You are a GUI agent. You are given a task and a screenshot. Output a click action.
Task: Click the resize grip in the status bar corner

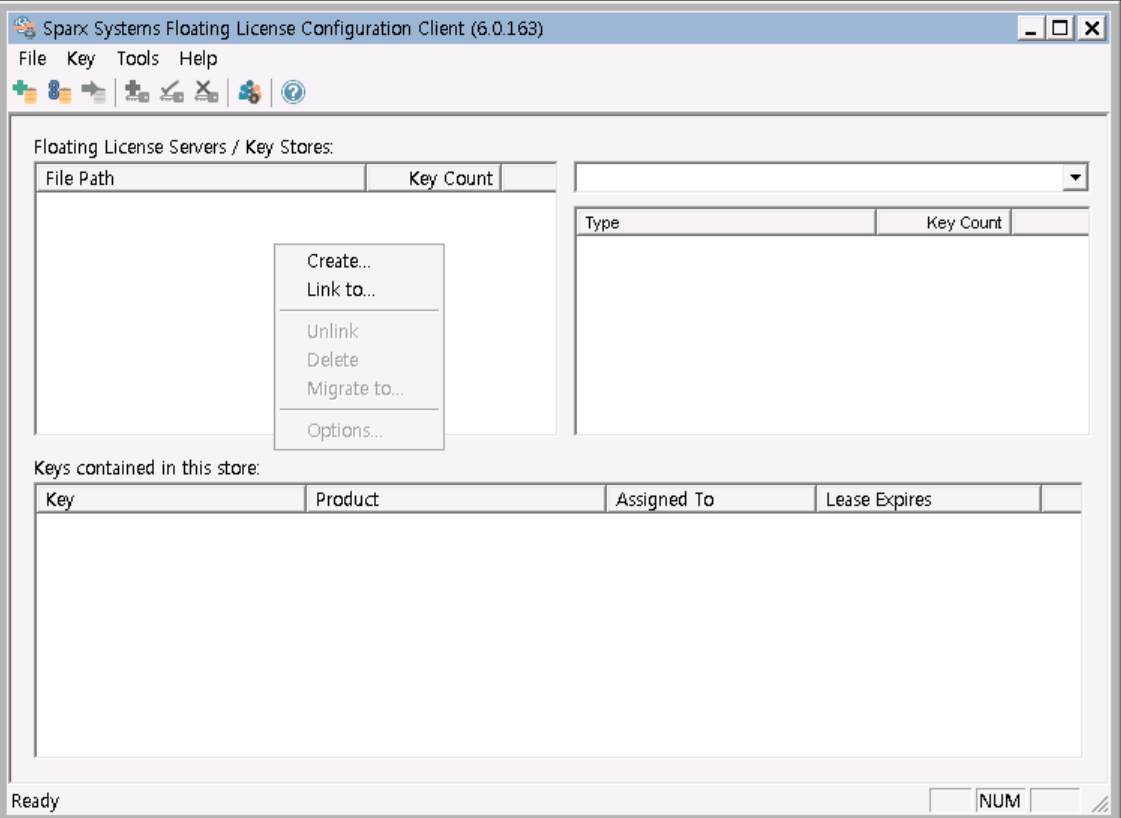coord(1100,803)
